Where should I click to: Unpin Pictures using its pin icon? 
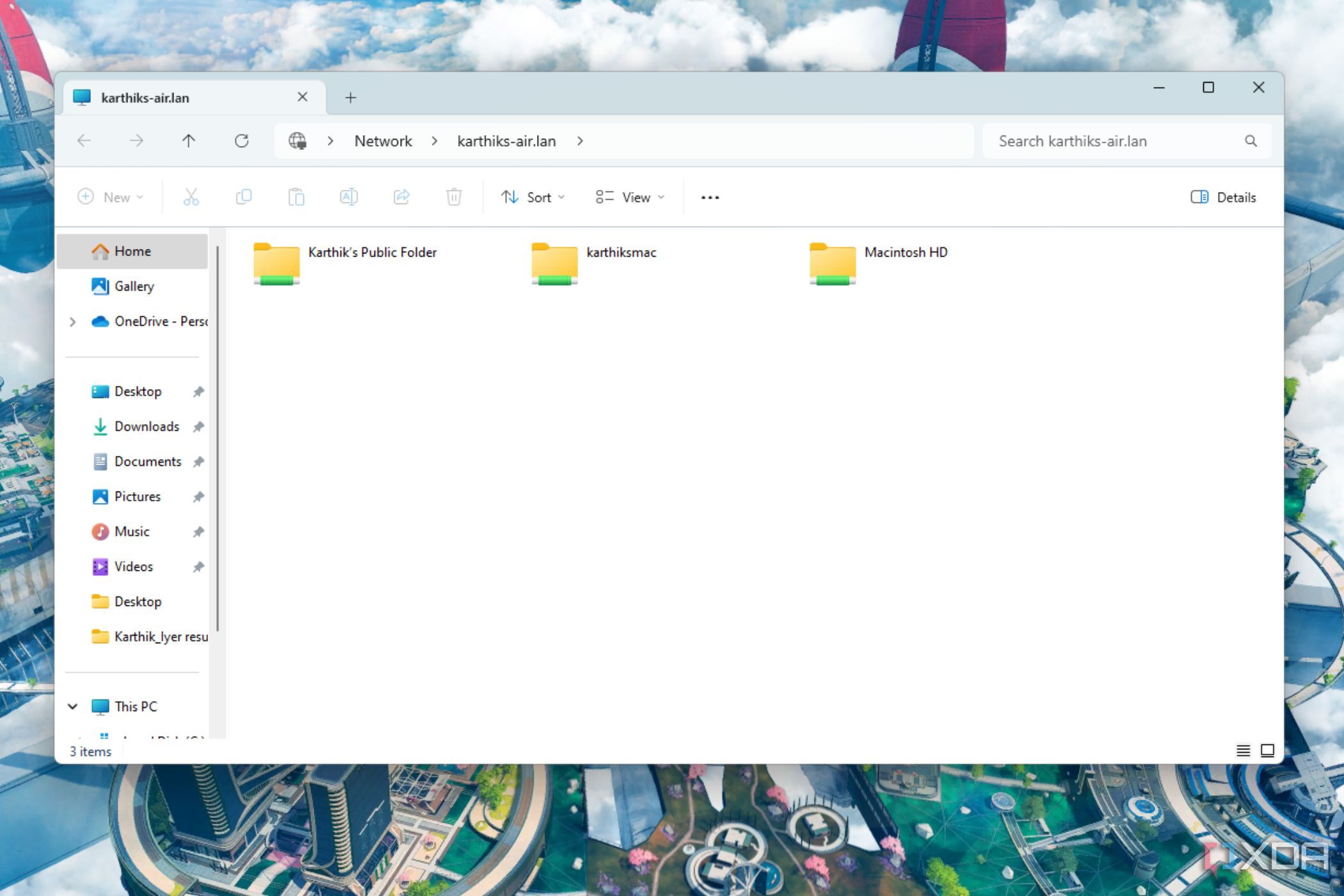198,497
